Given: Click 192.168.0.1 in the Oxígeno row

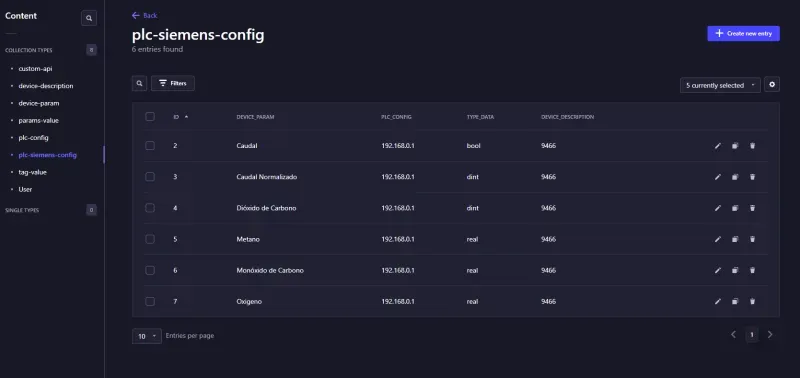Looking at the screenshot, I should [398, 301].
